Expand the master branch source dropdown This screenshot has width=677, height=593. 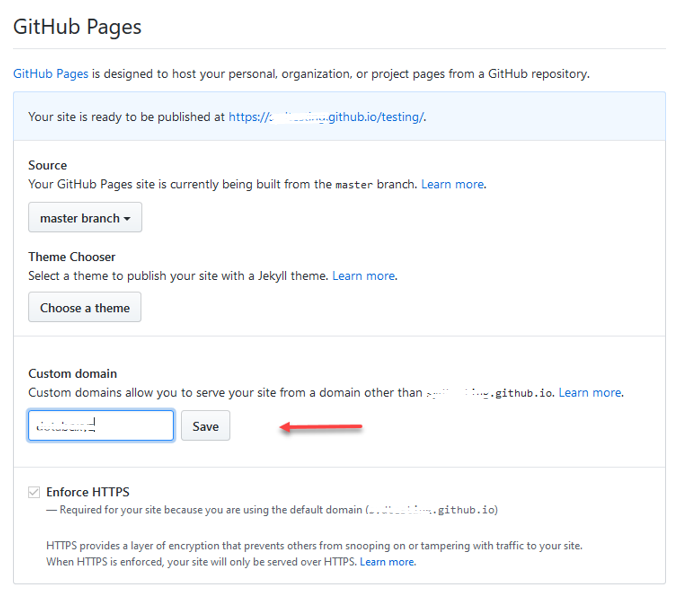click(x=85, y=218)
